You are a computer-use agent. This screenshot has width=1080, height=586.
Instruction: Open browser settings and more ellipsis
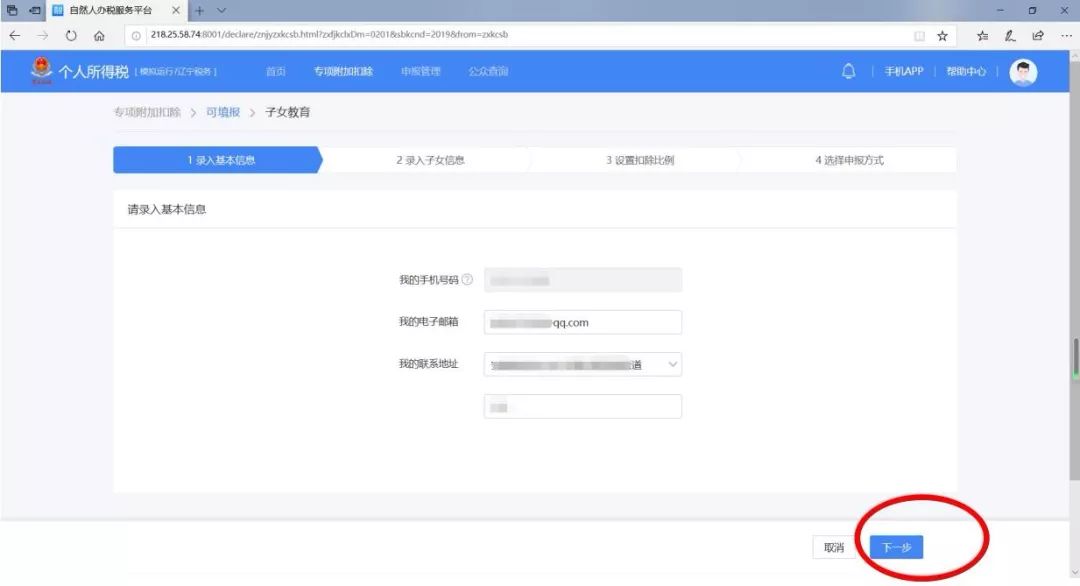tap(1066, 36)
